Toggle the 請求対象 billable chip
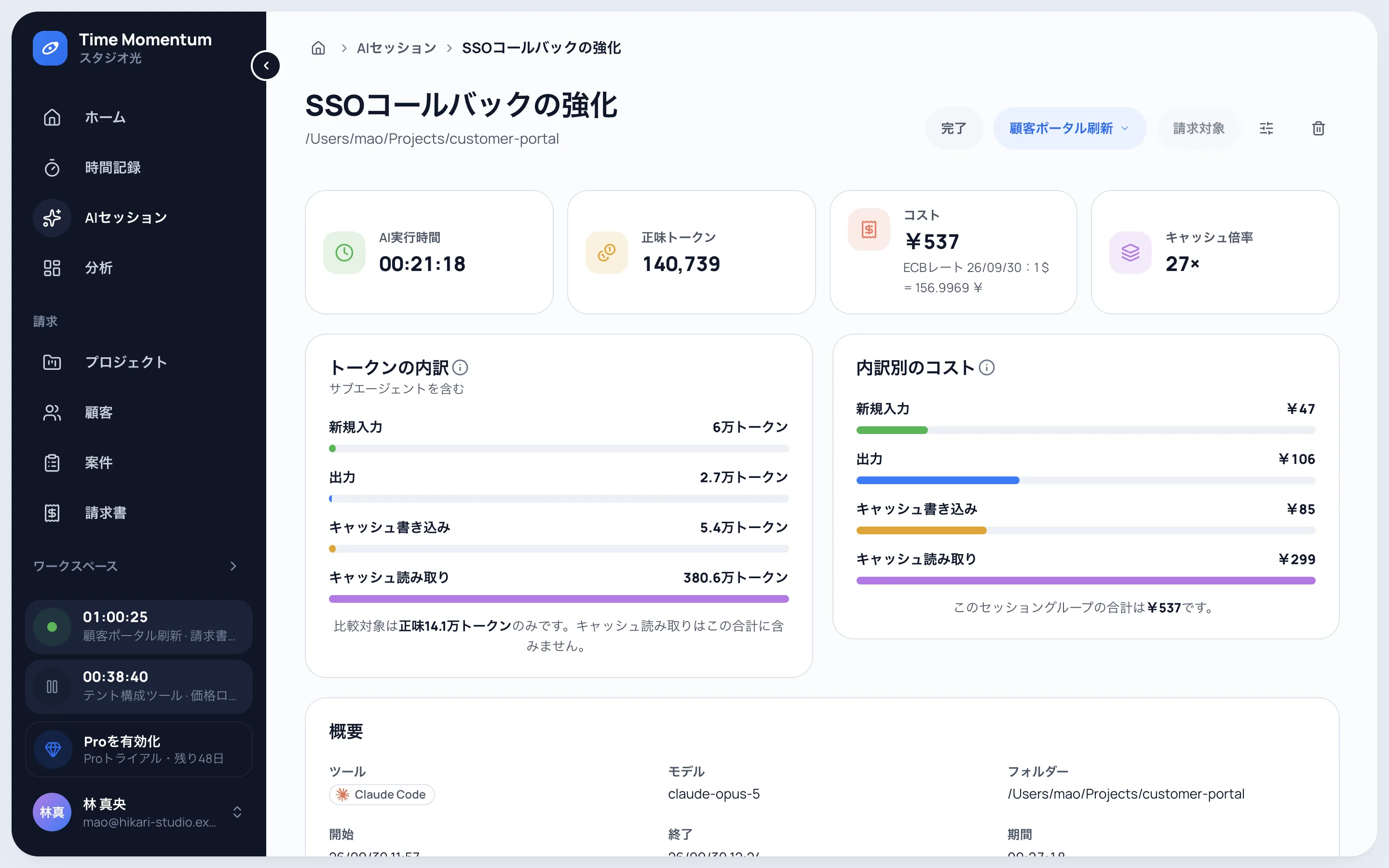1389x868 pixels. pyautogui.click(x=1198, y=129)
